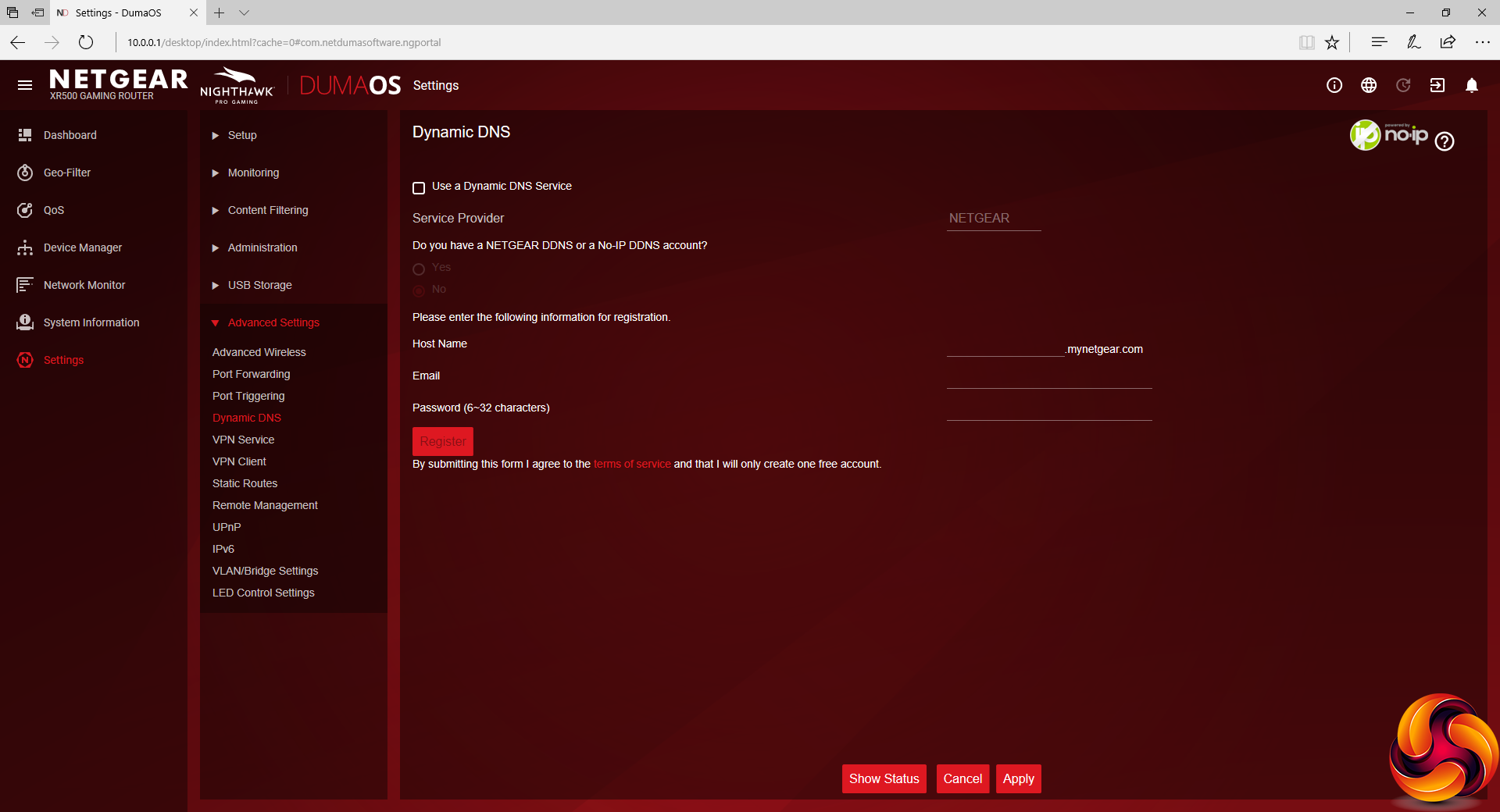Open IPv6 settings

[x=223, y=549]
